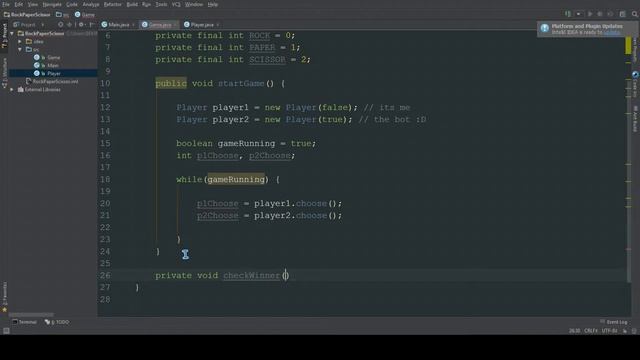This screenshot has width=640, height=360.
Task: Click RockPaperScissor breadcrumb in navigation bar
Action: [x=27, y=15]
